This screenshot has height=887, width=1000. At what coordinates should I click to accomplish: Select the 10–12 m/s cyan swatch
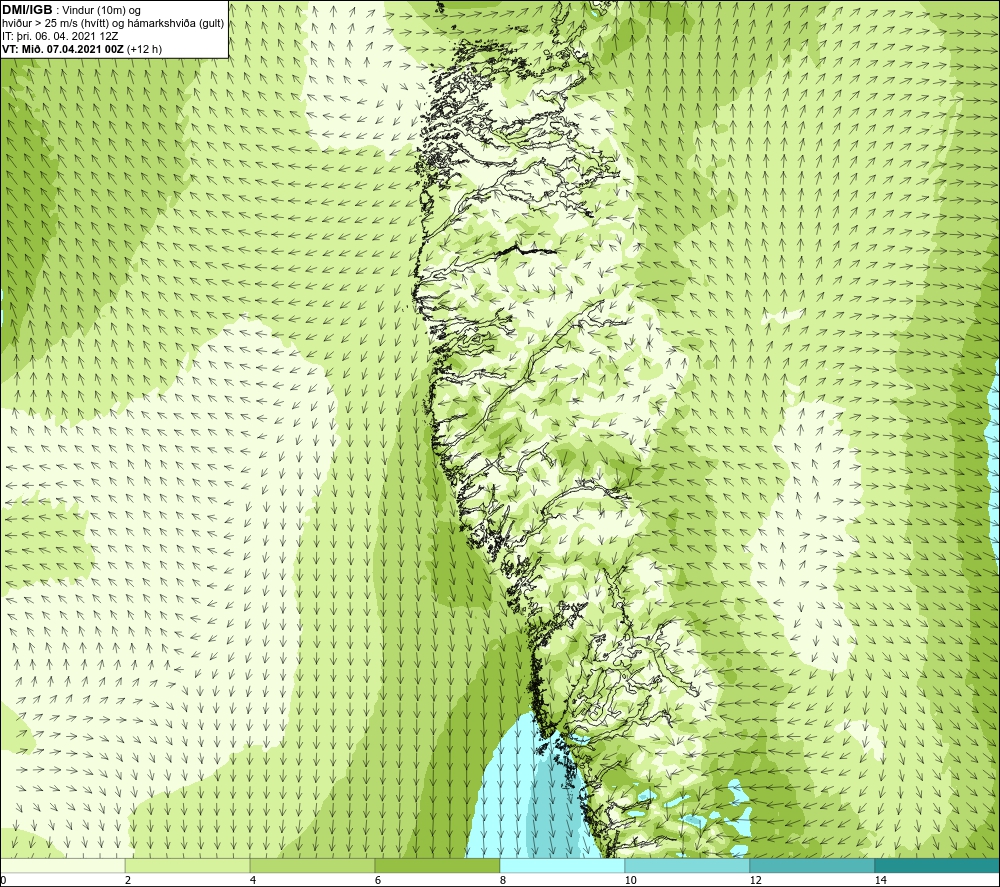click(688, 865)
